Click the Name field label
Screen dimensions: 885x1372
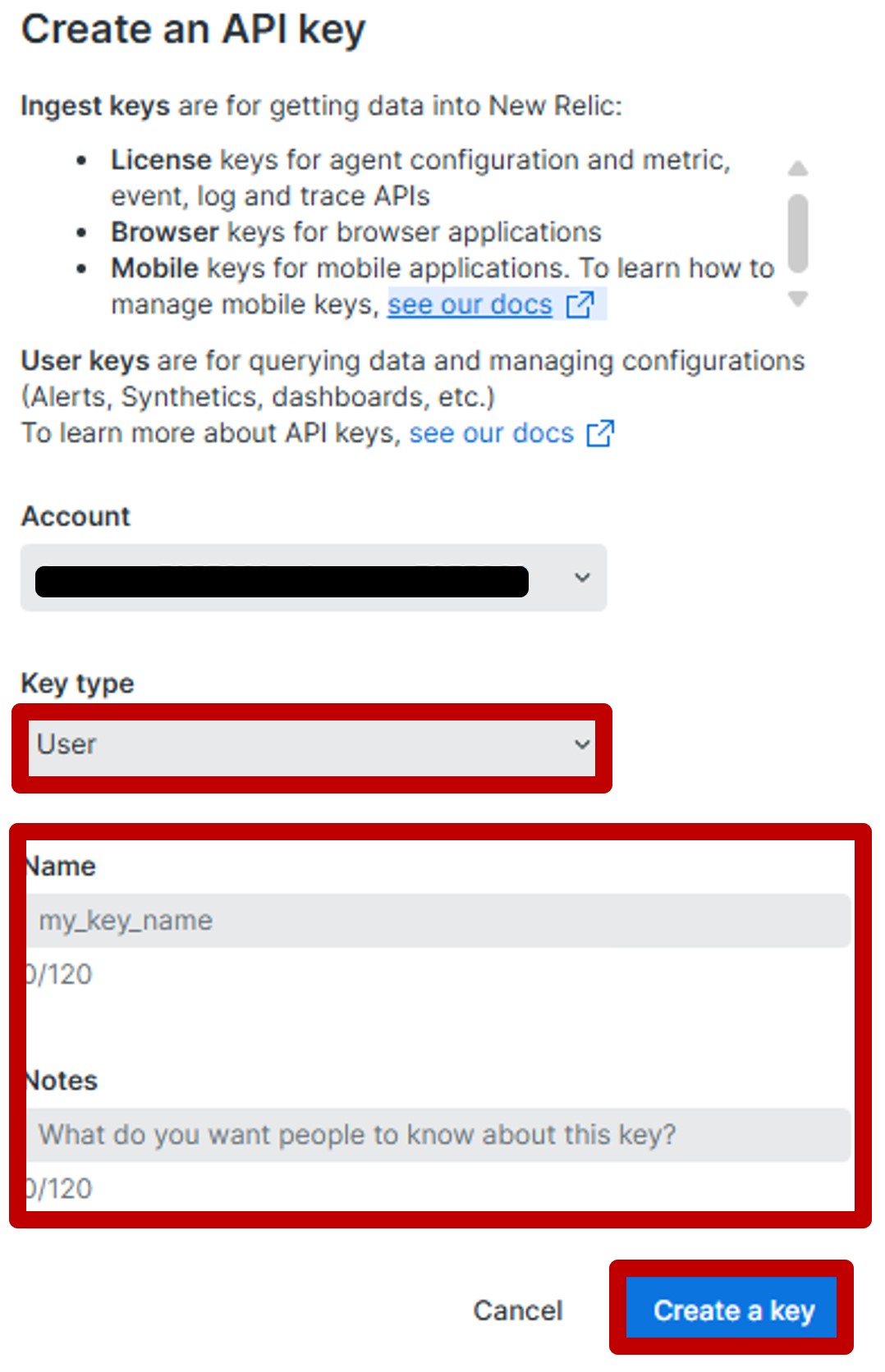pyautogui.click(x=62, y=867)
